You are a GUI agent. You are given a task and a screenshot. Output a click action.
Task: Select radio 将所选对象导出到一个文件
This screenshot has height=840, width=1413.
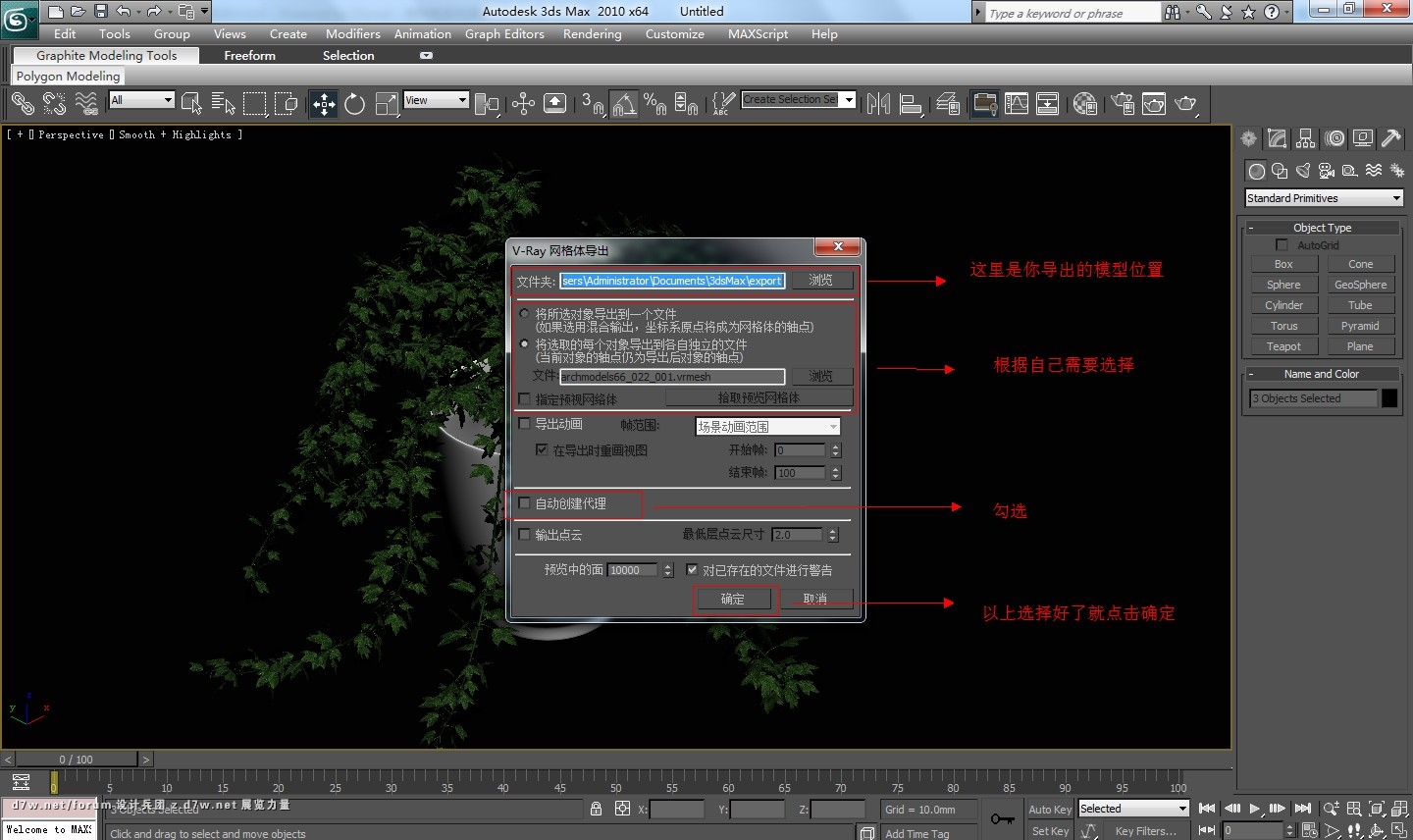(524, 314)
